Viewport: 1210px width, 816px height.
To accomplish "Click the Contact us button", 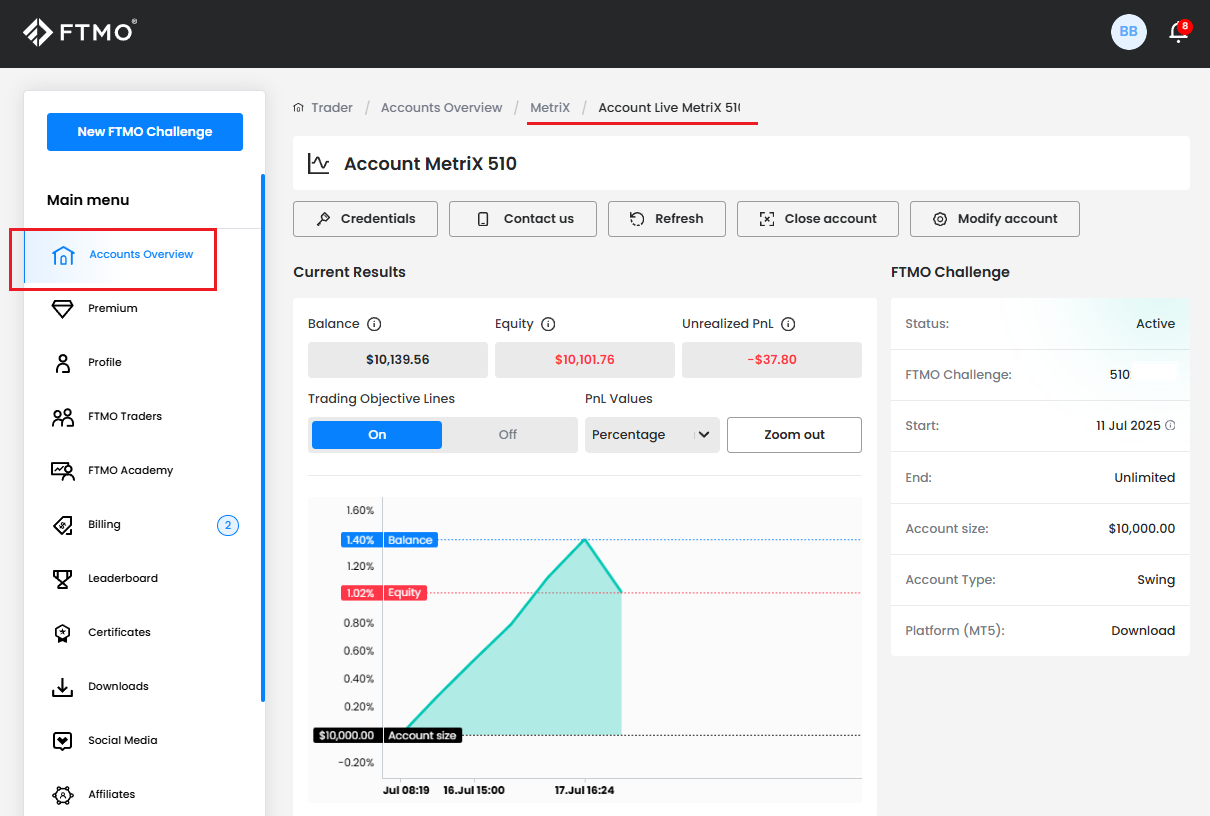I will click(x=523, y=219).
